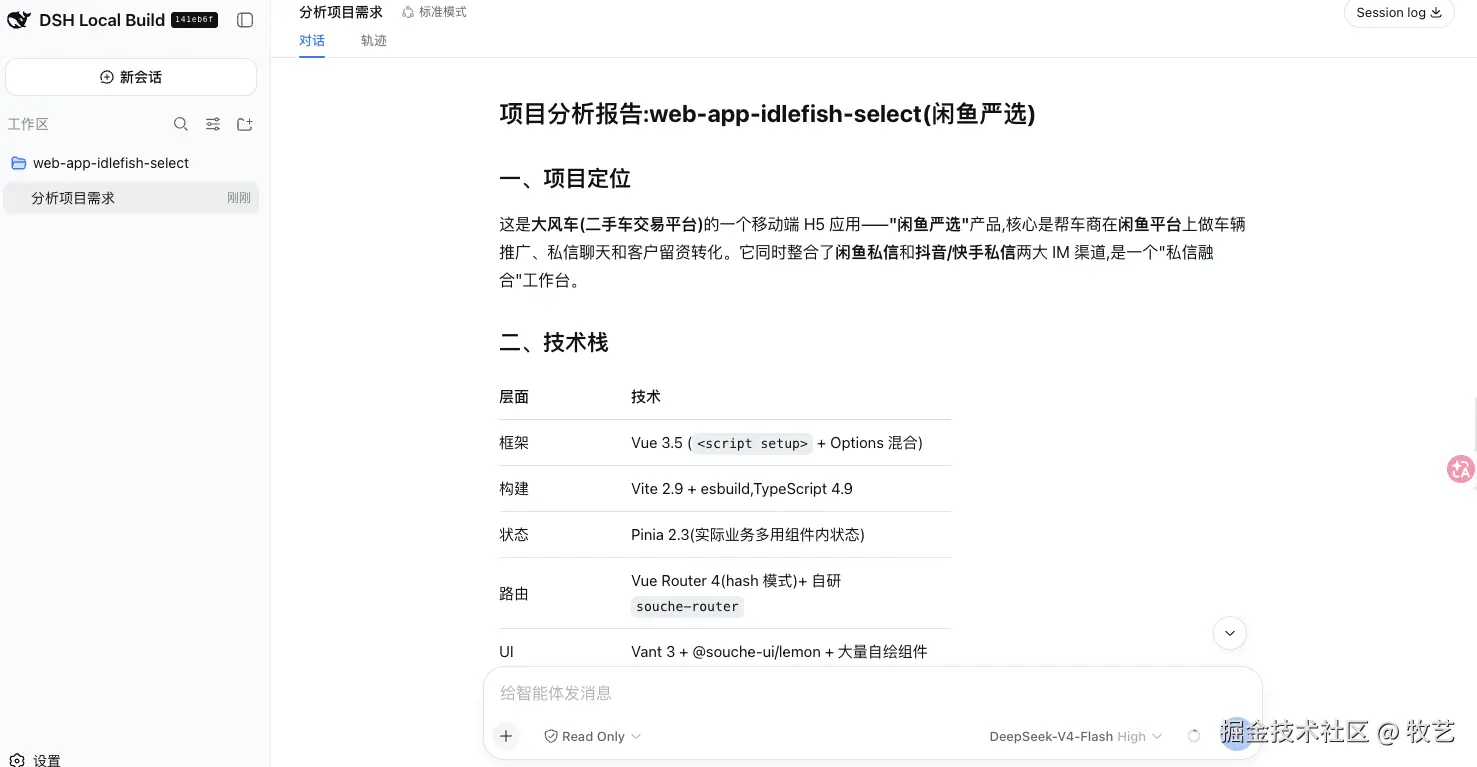Viewport: 1477px width, 767px height.
Task: Jump to bottom with the chevron button
Action: 1230,633
